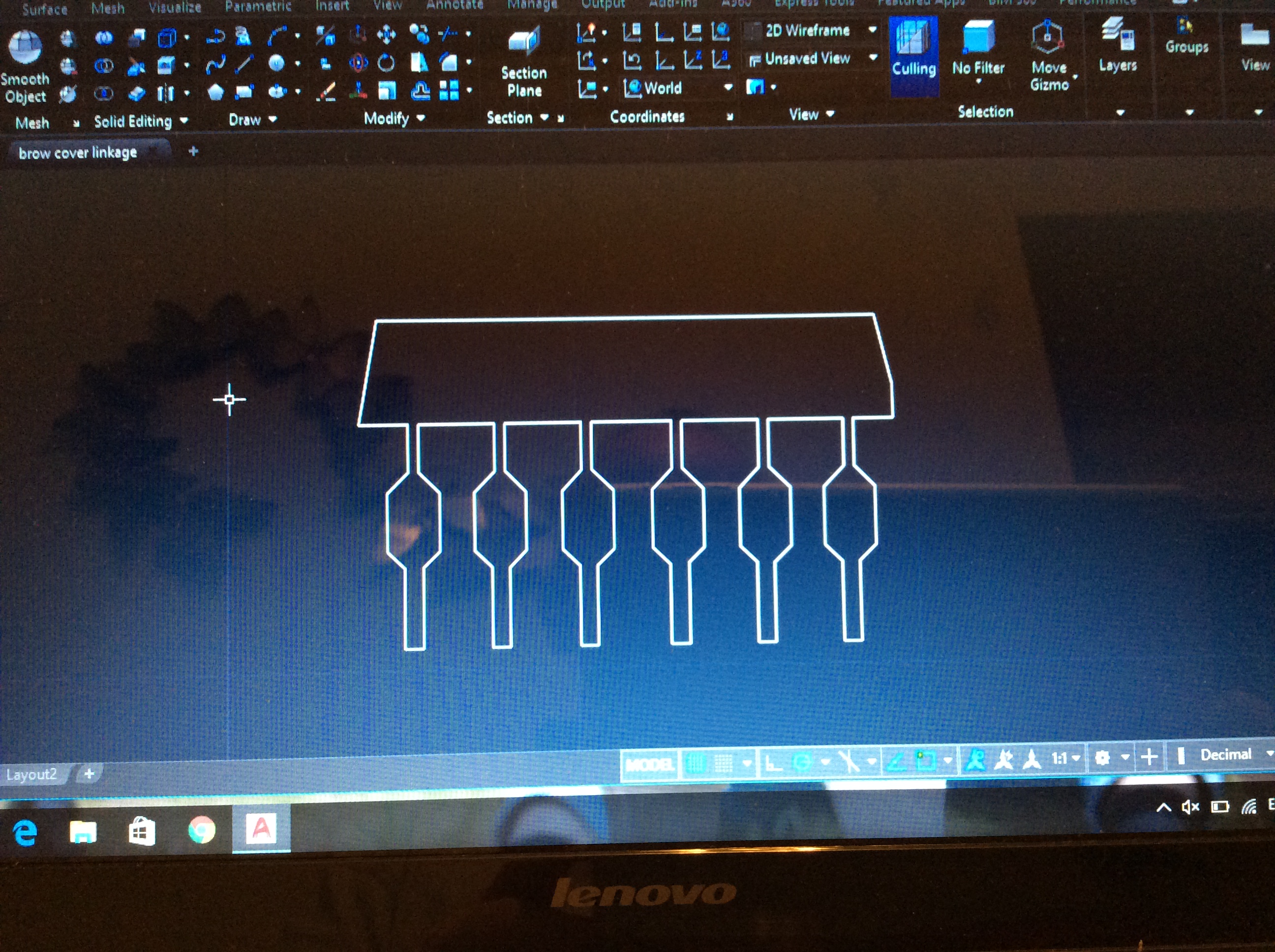
Task: Select the Array tool icon
Action: click(x=449, y=90)
